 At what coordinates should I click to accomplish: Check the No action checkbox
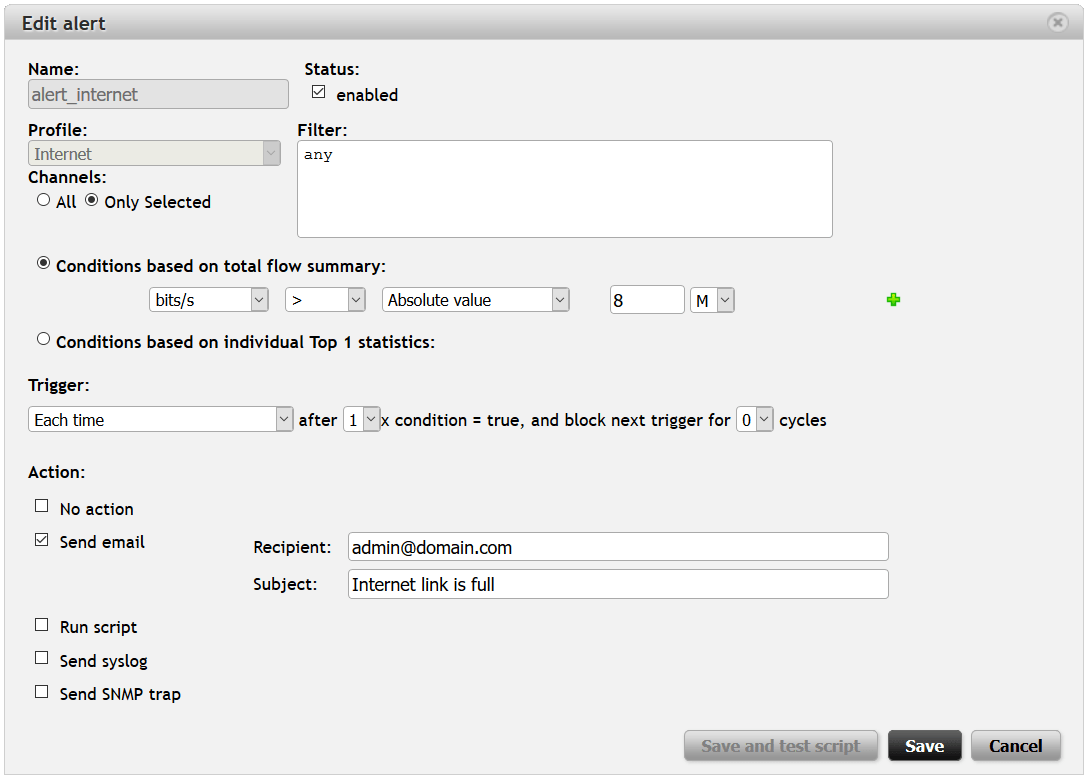(42, 506)
